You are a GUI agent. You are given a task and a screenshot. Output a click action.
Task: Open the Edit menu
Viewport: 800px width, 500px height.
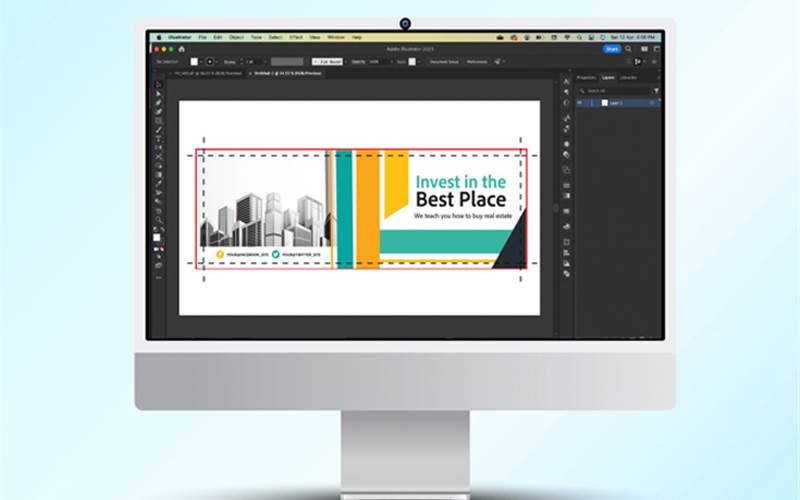click(217, 37)
